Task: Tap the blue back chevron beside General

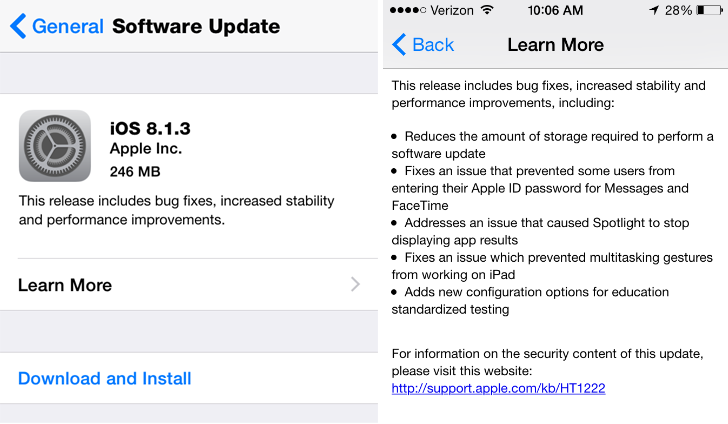Action: click(x=18, y=26)
